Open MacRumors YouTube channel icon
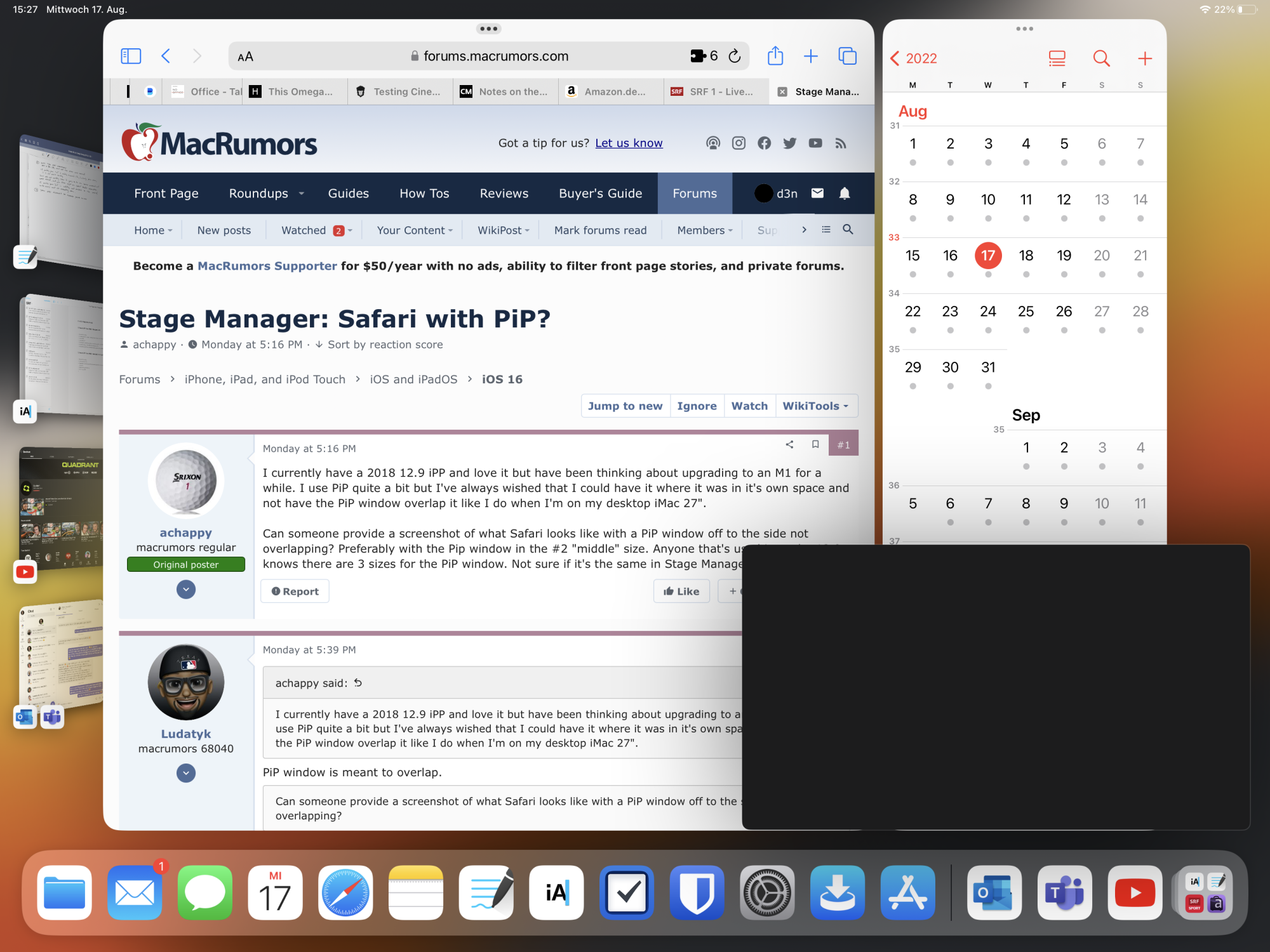The height and width of the screenshot is (952, 1270). [815, 143]
